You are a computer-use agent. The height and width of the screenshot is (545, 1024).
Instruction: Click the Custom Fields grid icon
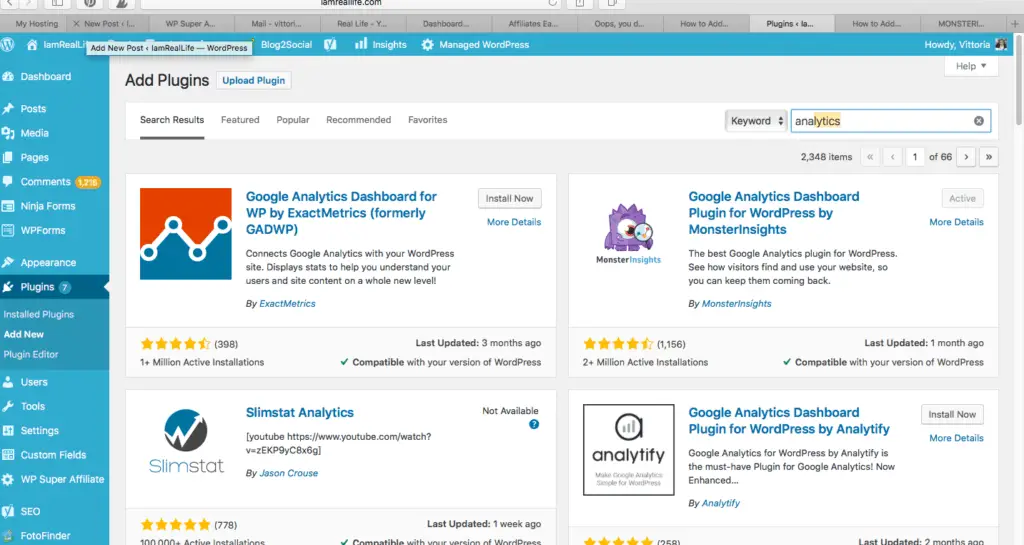point(8,455)
